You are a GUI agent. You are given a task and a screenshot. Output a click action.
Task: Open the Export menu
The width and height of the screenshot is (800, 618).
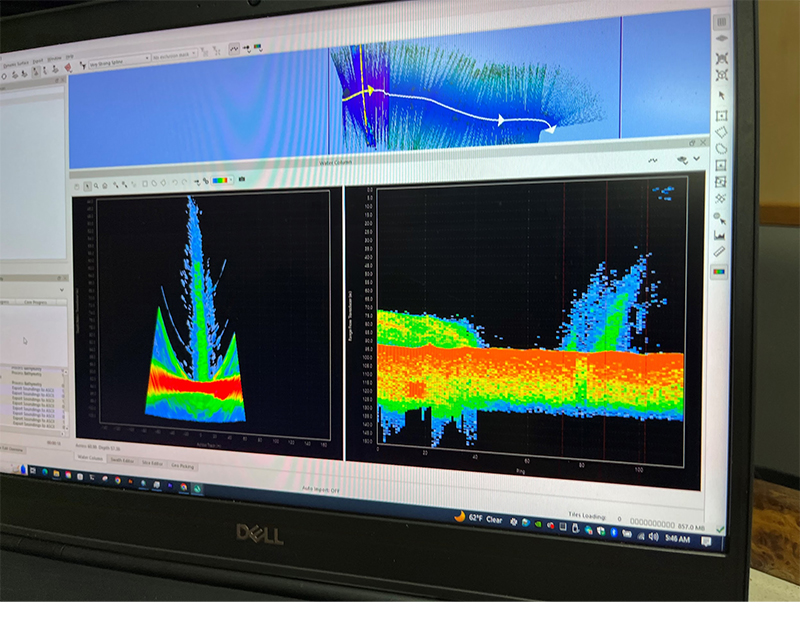(38, 61)
